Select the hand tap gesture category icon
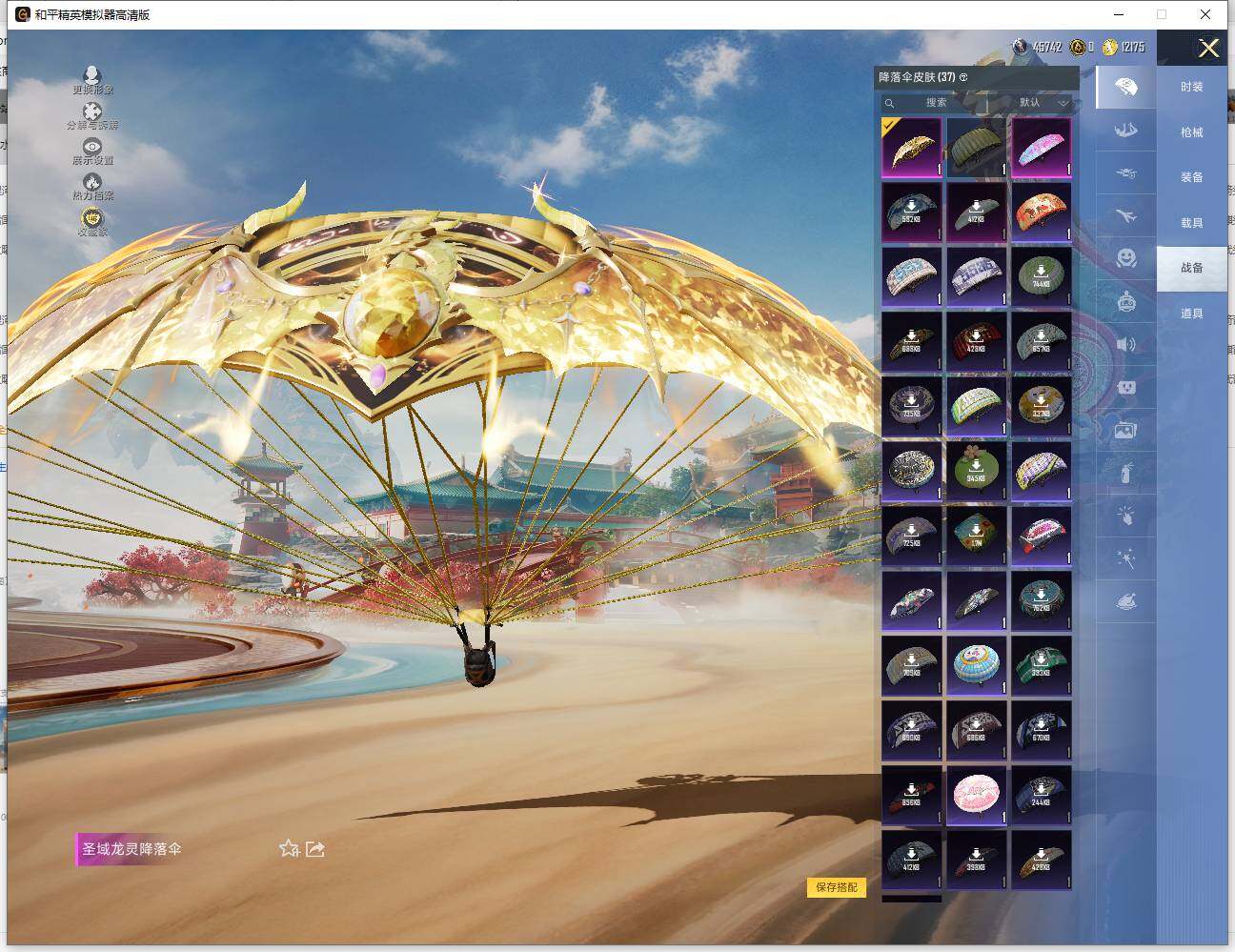The width and height of the screenshot is (1235, 952). point(1125,516)
